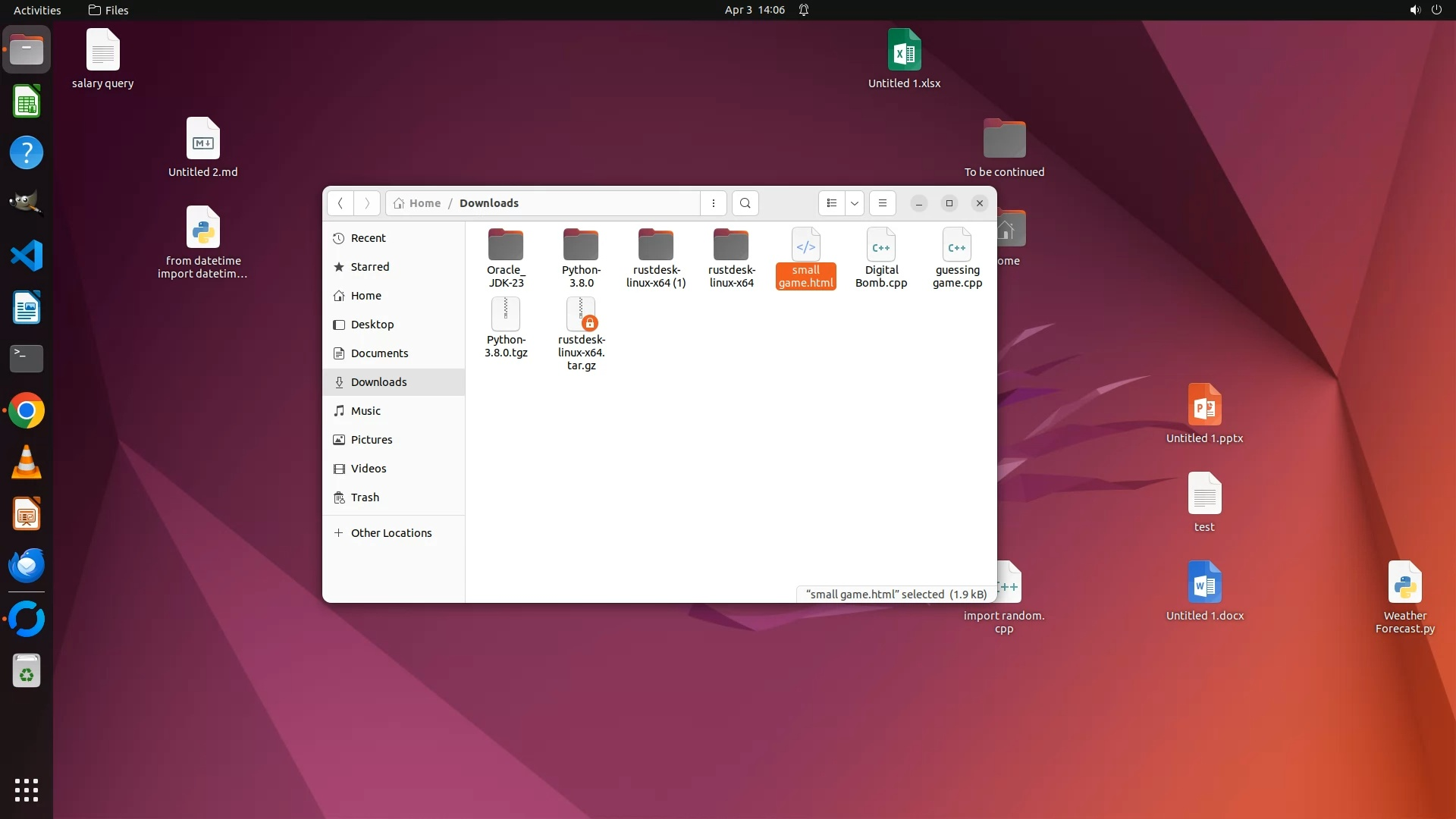1456x819 pixels.
Task: Open Trash in the sidebar
Action: tap(365, 497)
